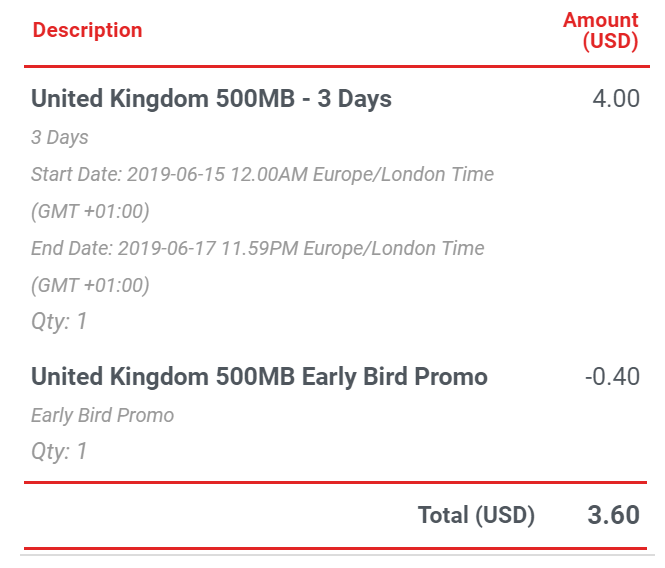Image resolution: width=665 pixels, height=568 pixels.
Task: Click the Start Date 2019-06-15 line
Action: click(263, 174)
